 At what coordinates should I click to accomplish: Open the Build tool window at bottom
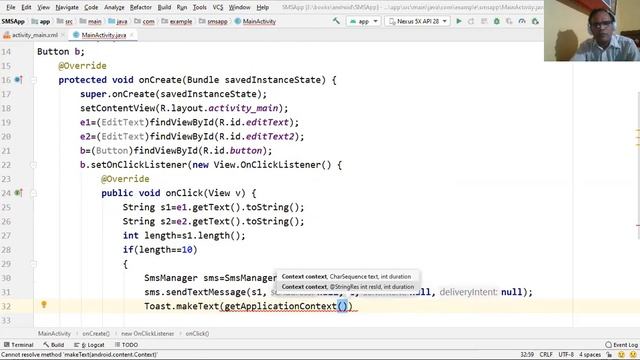[x=53, y=345]
